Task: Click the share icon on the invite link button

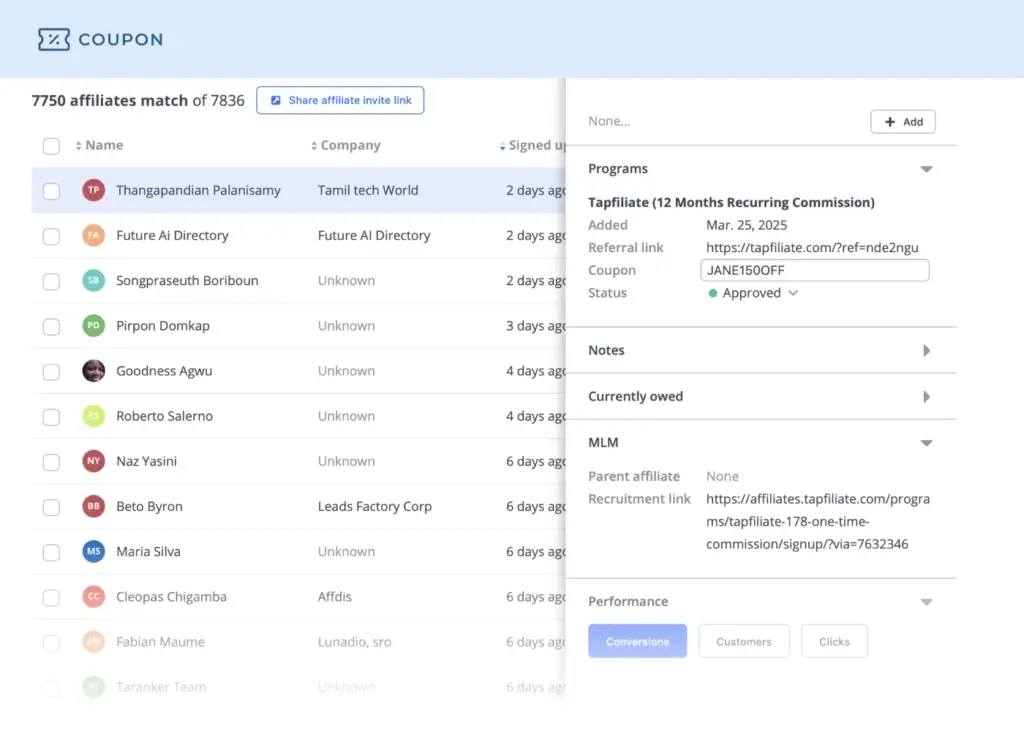Action: (277, 100)
